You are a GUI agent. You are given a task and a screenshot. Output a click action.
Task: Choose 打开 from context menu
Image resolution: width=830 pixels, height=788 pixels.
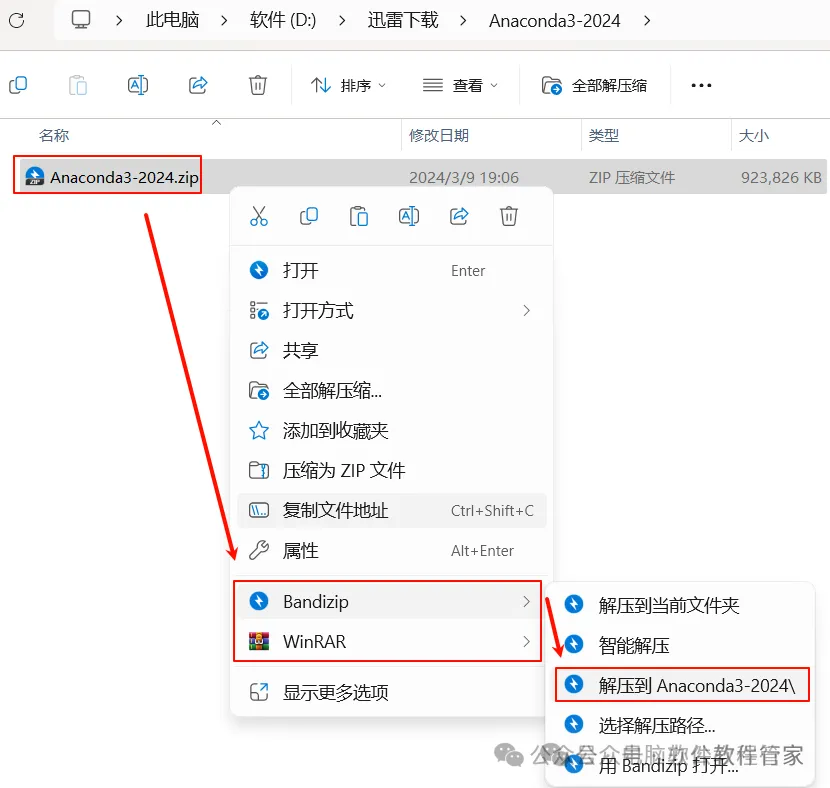pyautogui.click(x=392, y=270)
